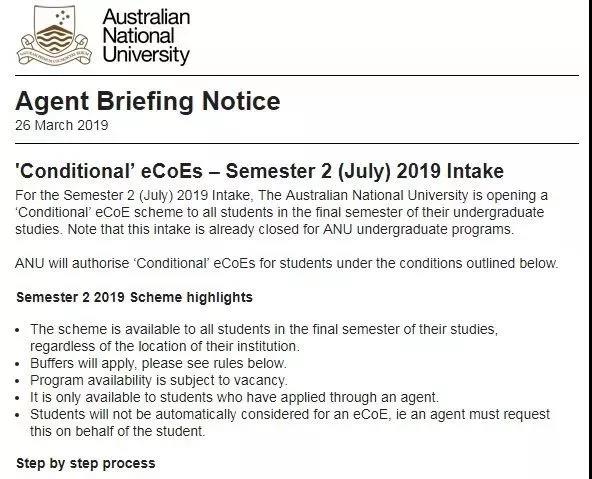Click the horizontal rule under the logo
This screenshot has width=592, height=479.
point(297,75)
